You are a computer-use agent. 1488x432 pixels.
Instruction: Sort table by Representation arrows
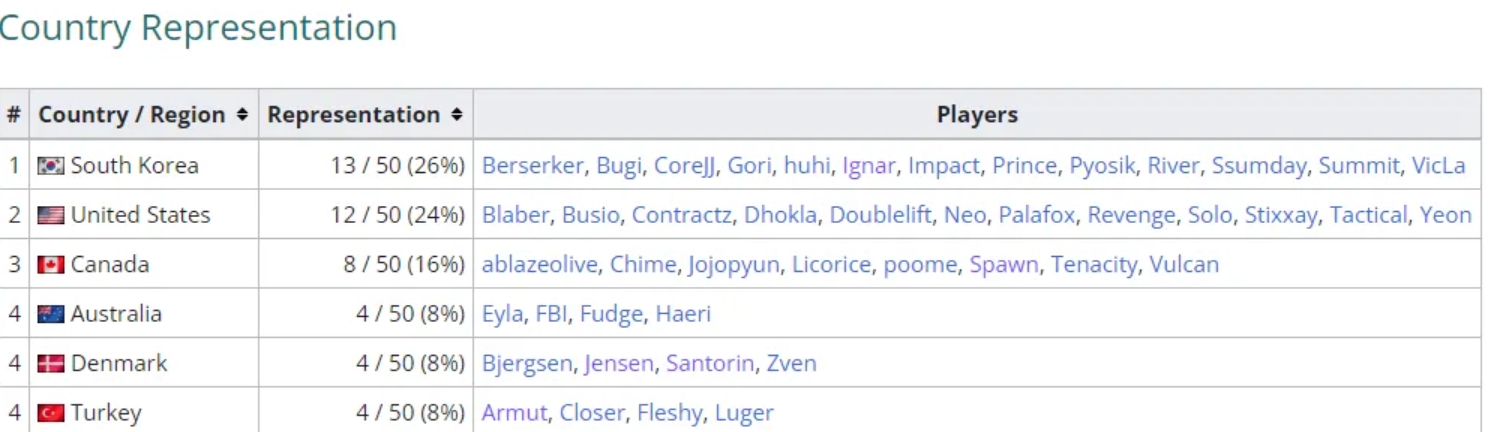click(x=456, y=115)
